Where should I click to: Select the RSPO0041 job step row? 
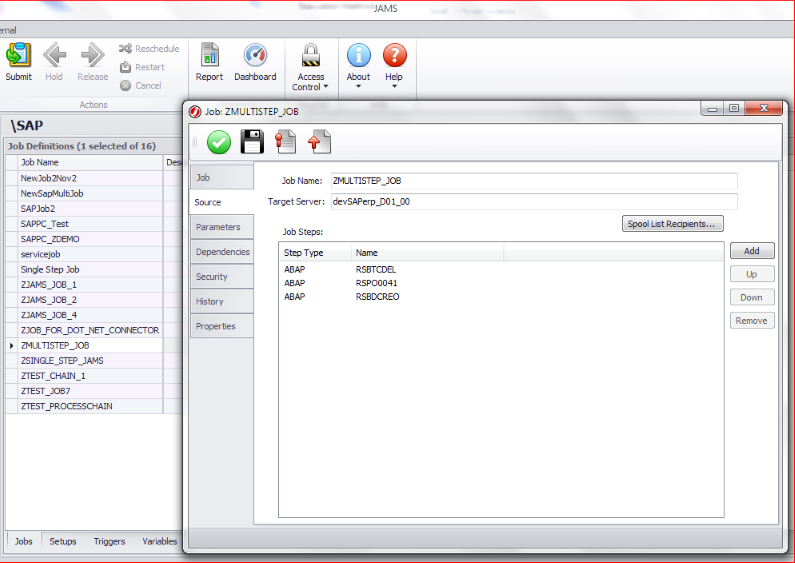tap(501, 283)
